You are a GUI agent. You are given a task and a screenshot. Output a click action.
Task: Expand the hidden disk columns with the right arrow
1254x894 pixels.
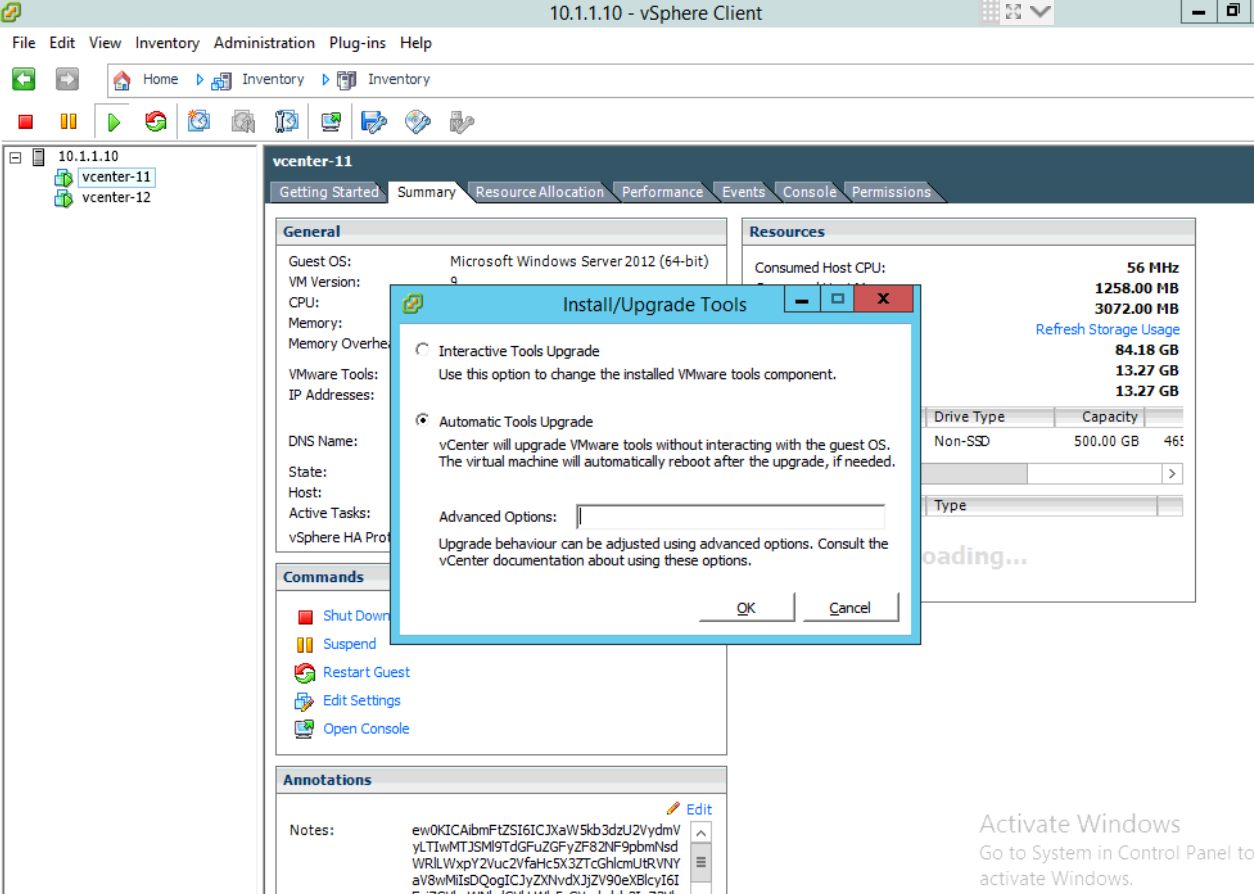pos(1172,473)
